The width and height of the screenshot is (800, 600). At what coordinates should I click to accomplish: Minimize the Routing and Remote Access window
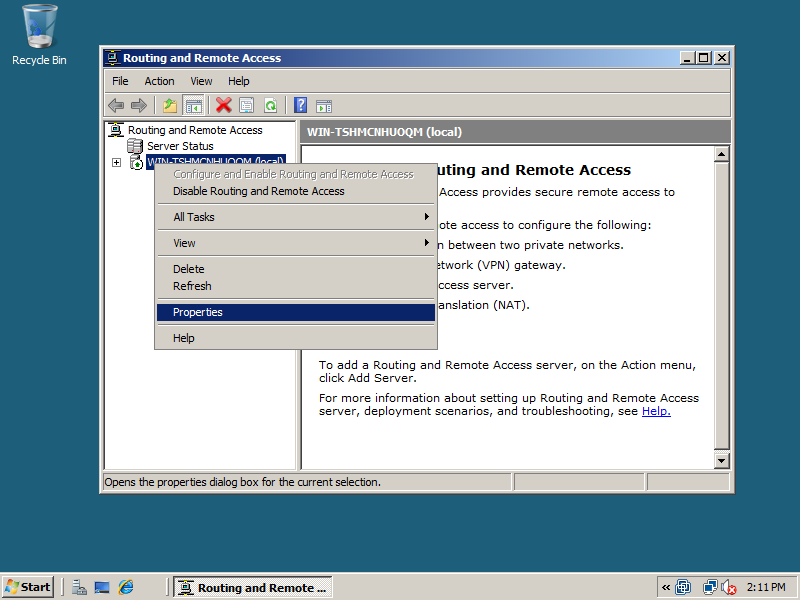coord(688,58)
